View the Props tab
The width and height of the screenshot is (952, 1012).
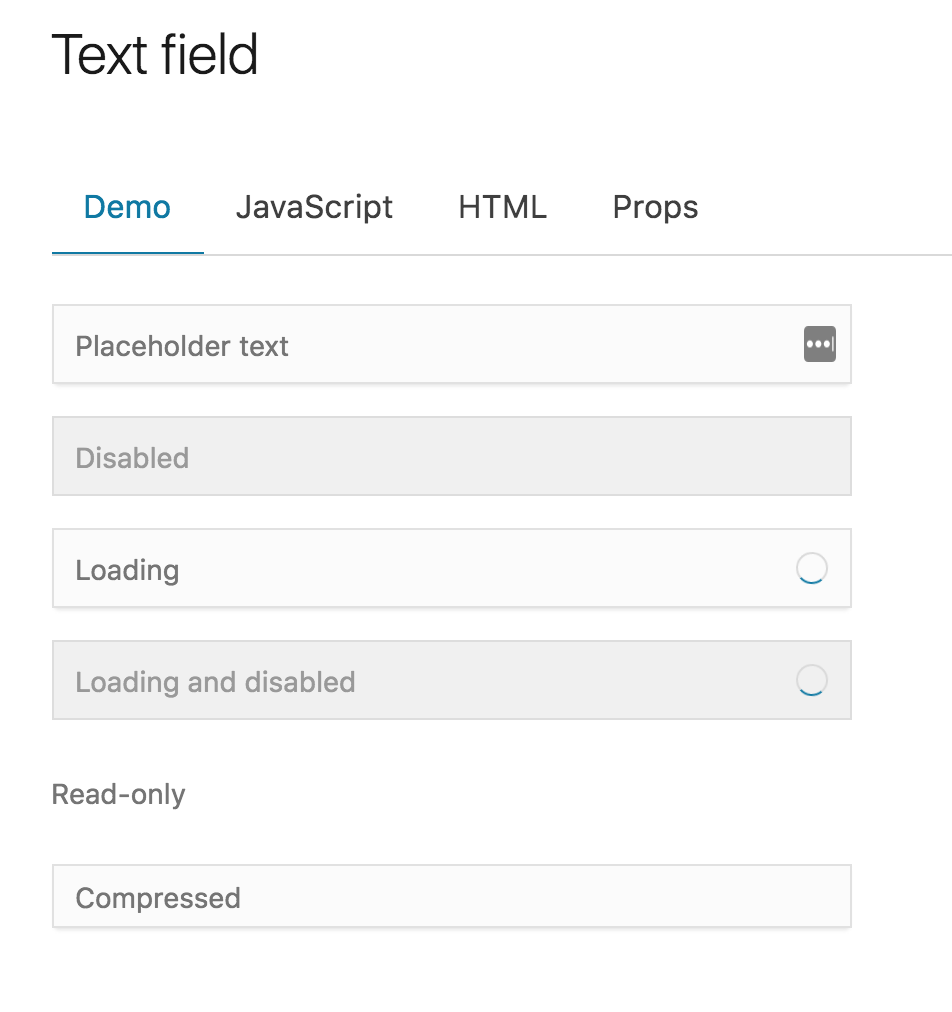click(655, 207)
